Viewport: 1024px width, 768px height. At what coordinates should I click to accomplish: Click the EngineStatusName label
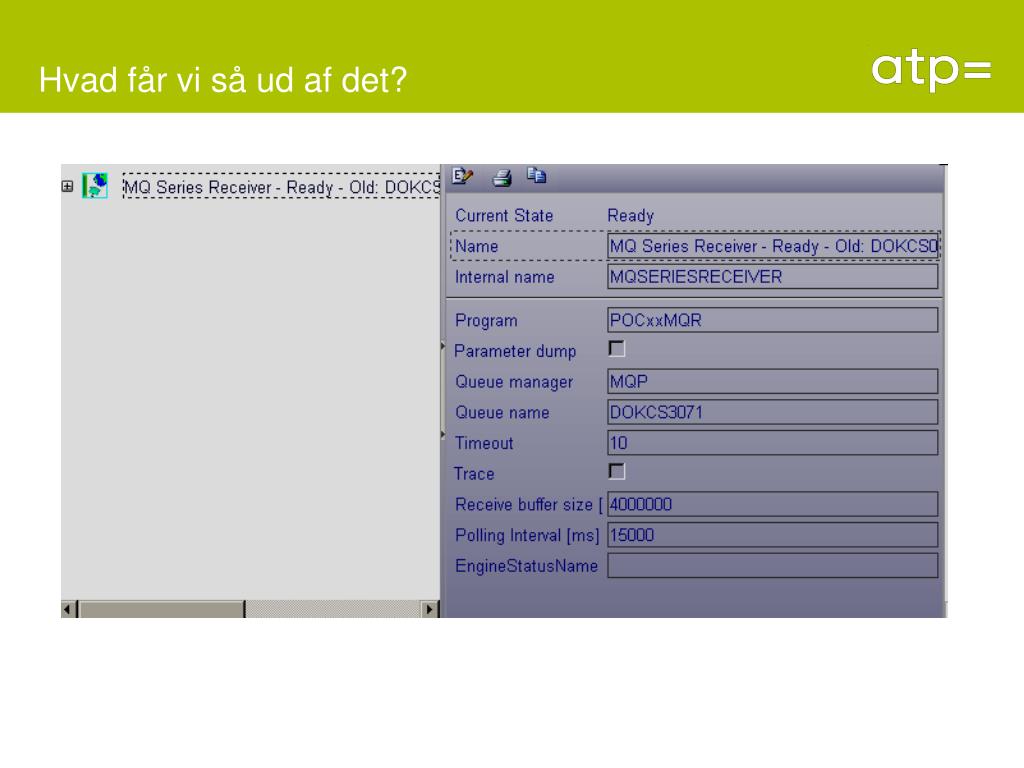pyautogui.click(x=526, y=566)
